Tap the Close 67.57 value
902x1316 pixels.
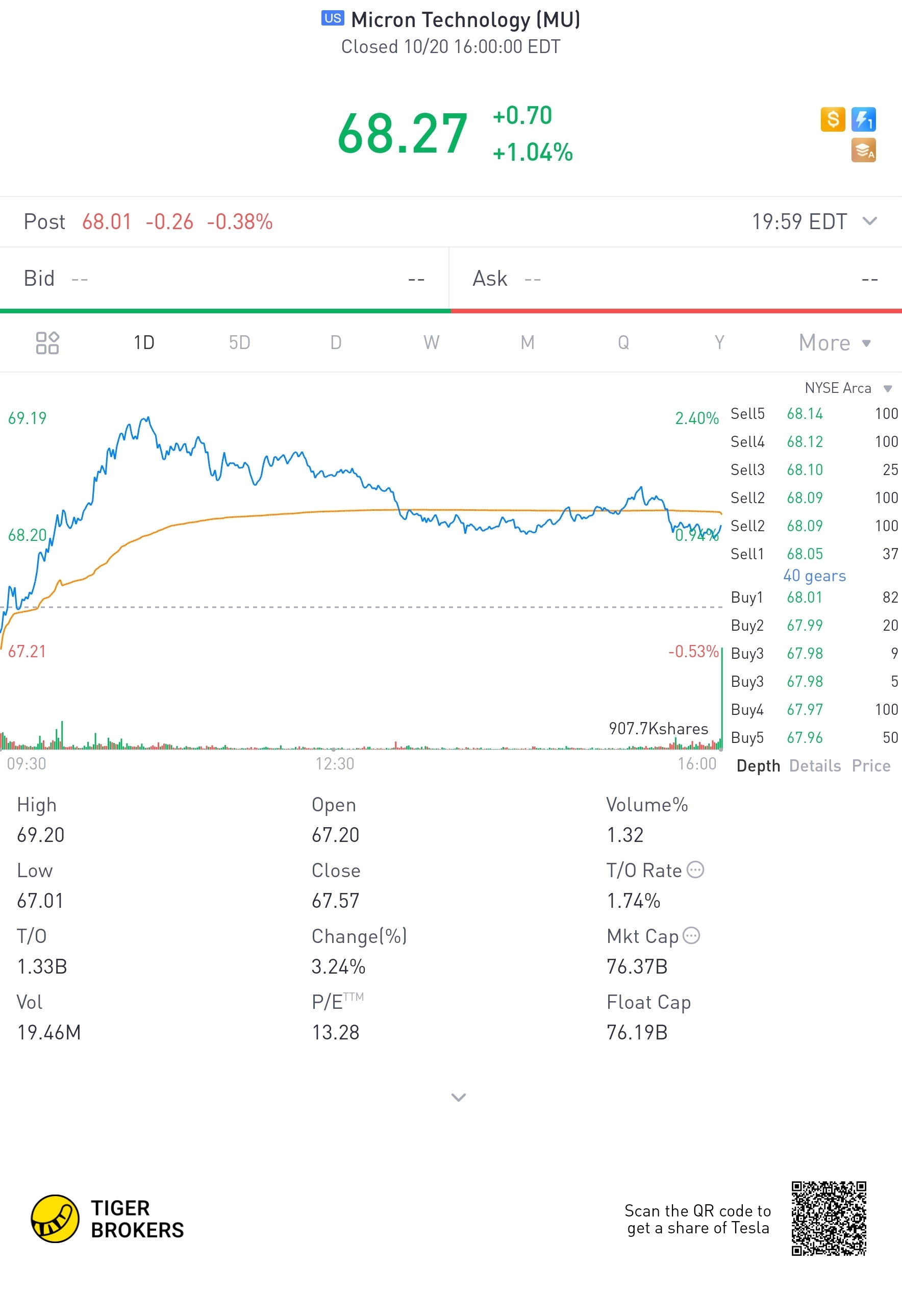(335, 900)
